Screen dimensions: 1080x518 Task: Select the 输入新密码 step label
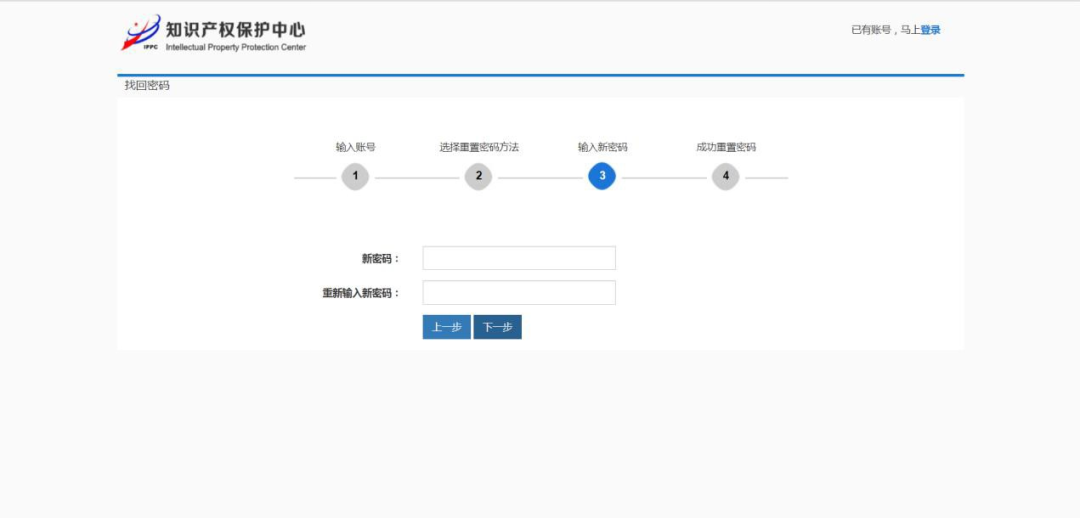[602, 147]
